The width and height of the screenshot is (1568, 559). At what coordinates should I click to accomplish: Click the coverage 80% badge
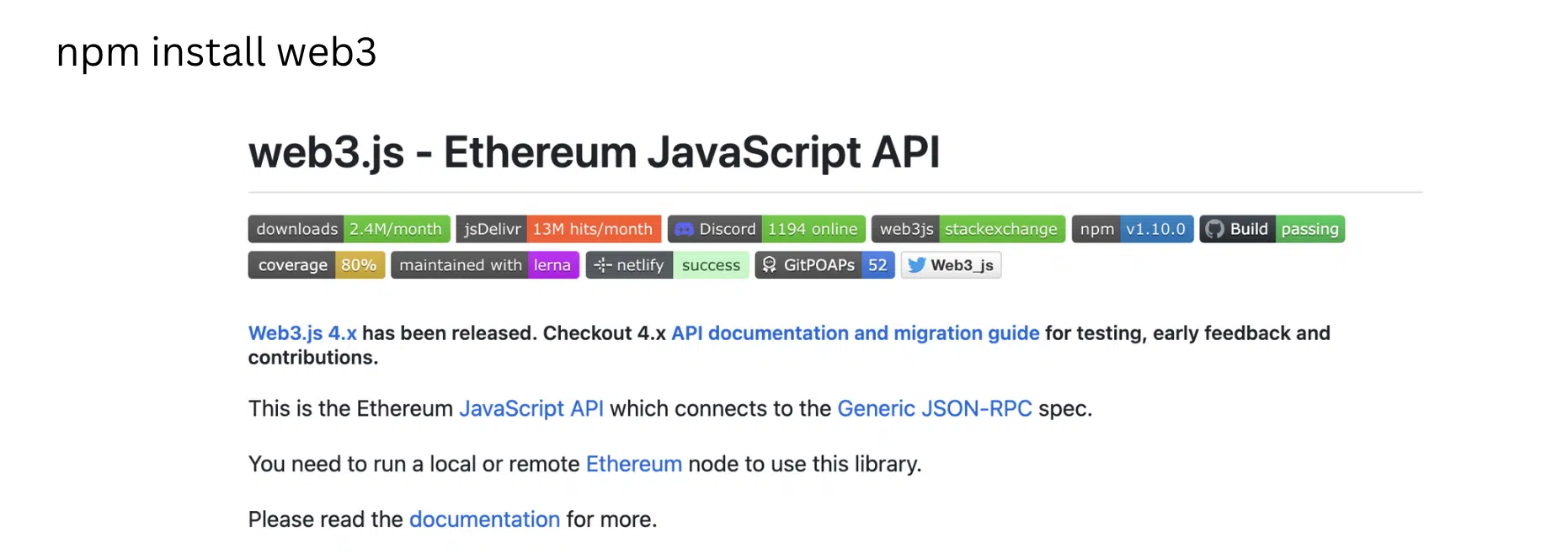point(317,265)
